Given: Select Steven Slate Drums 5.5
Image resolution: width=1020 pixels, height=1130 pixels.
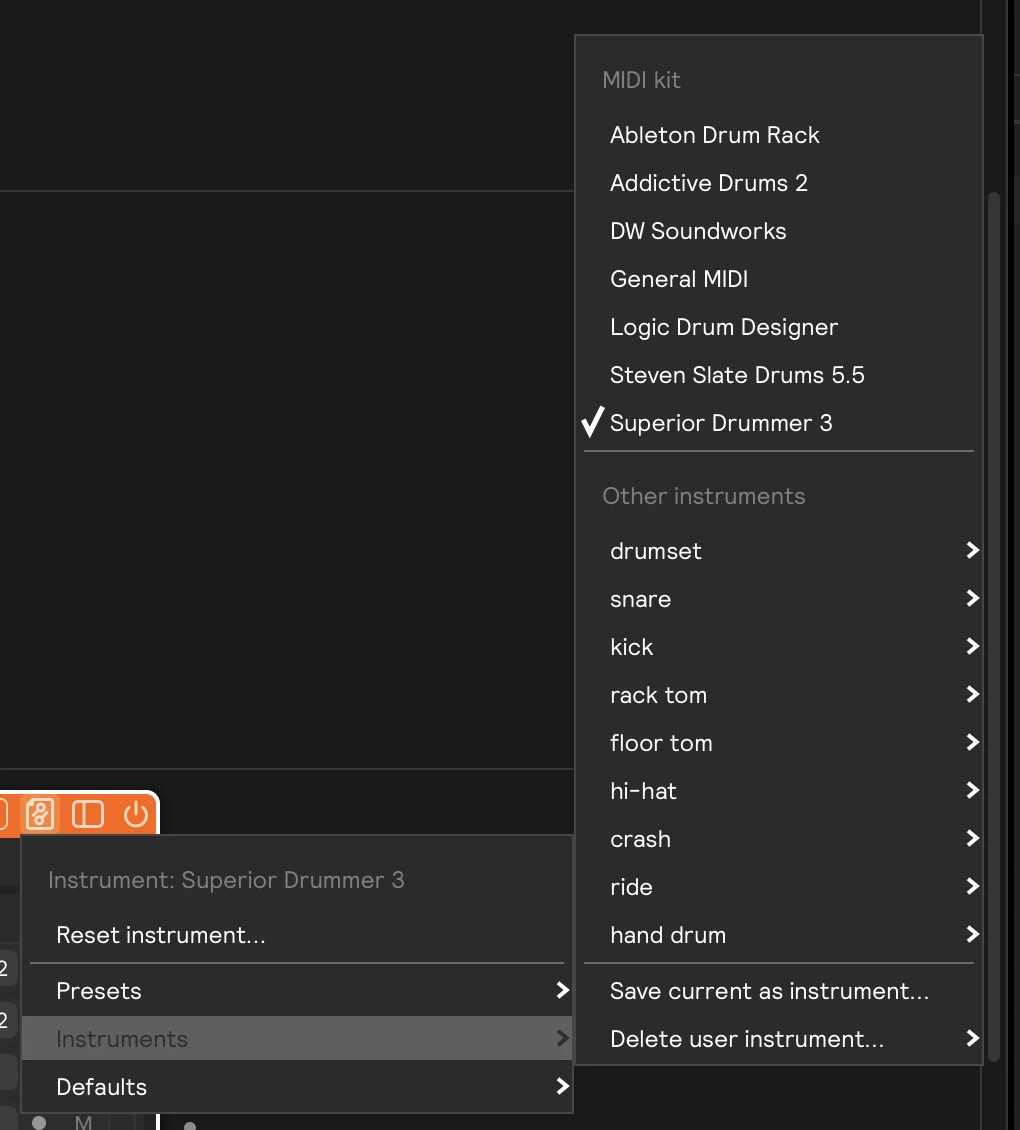Looking at the screenshot, I should point(779,375).
